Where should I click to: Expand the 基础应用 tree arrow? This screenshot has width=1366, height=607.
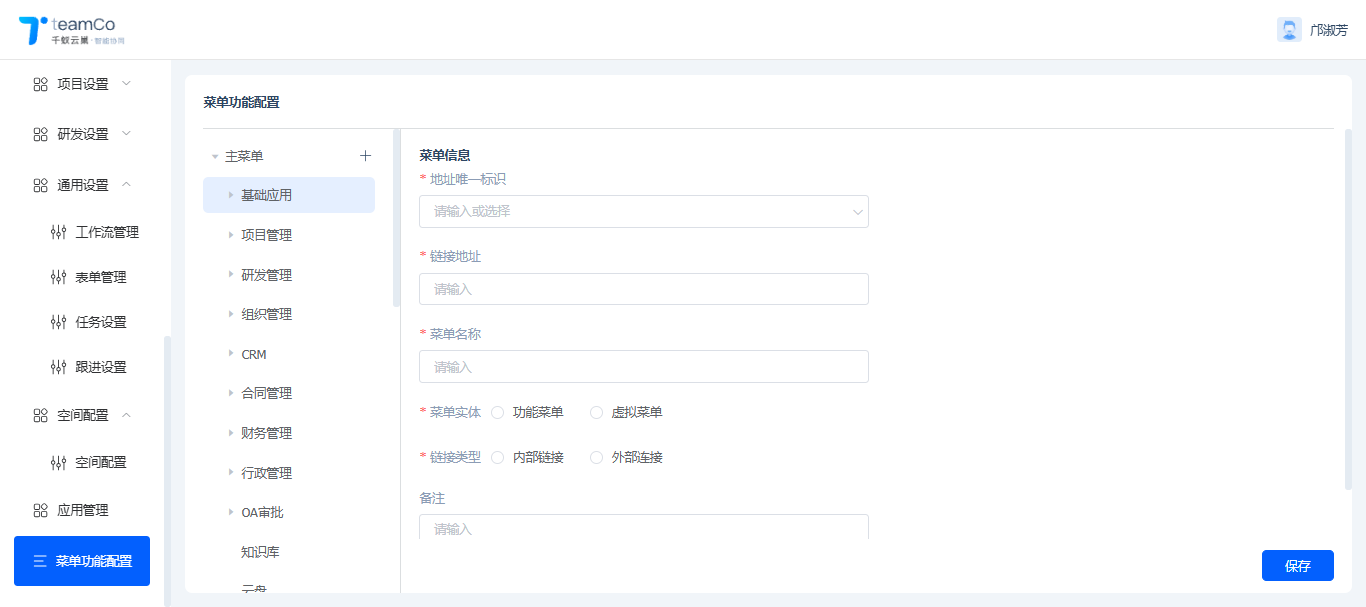(231, 195)
